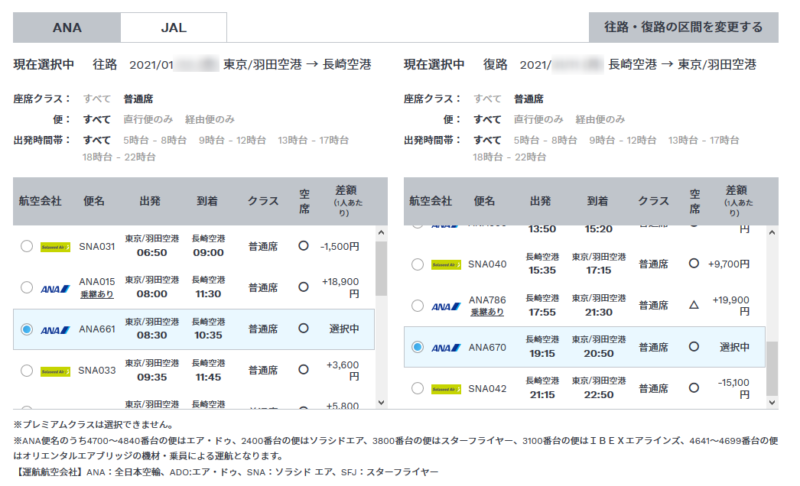
Task: Click arrival time 22:50 of SNA042
Action: pos(598,395)
